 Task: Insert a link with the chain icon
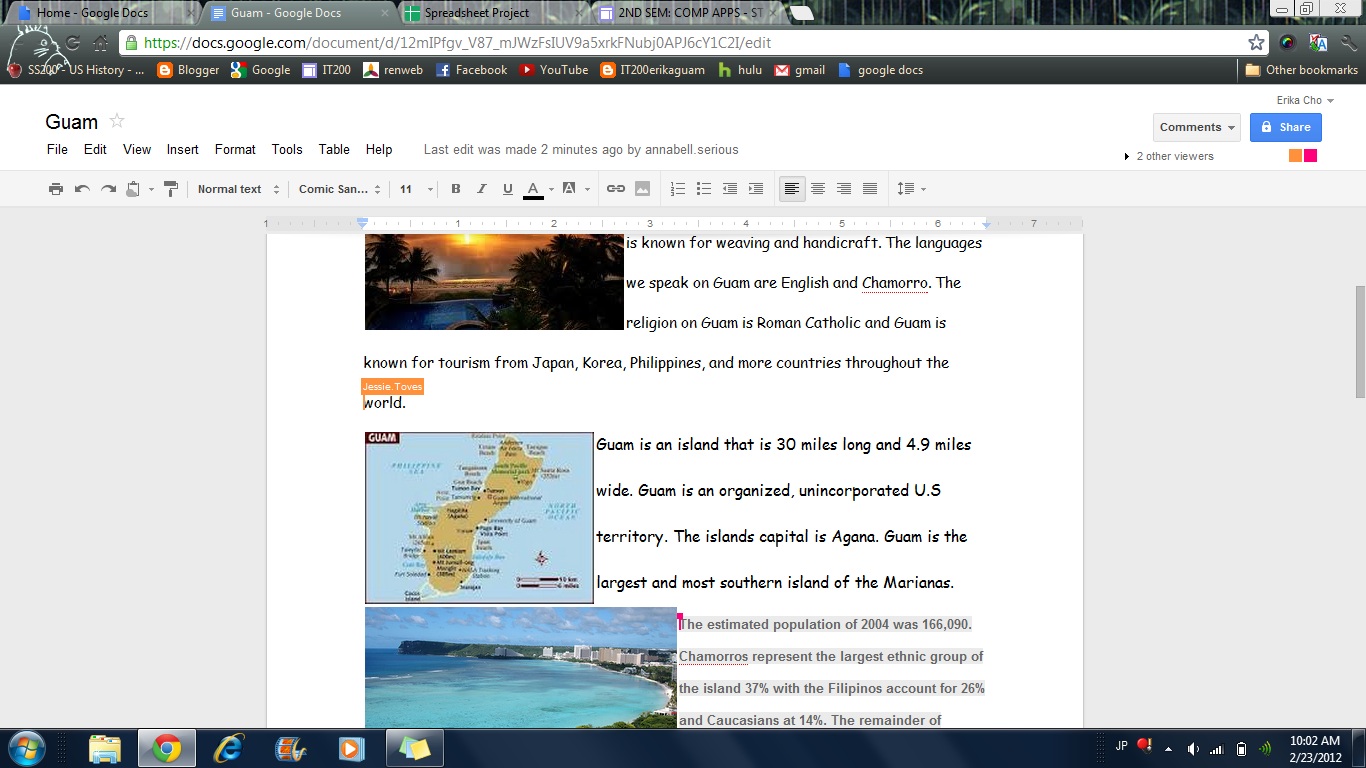tap(616, 189)
